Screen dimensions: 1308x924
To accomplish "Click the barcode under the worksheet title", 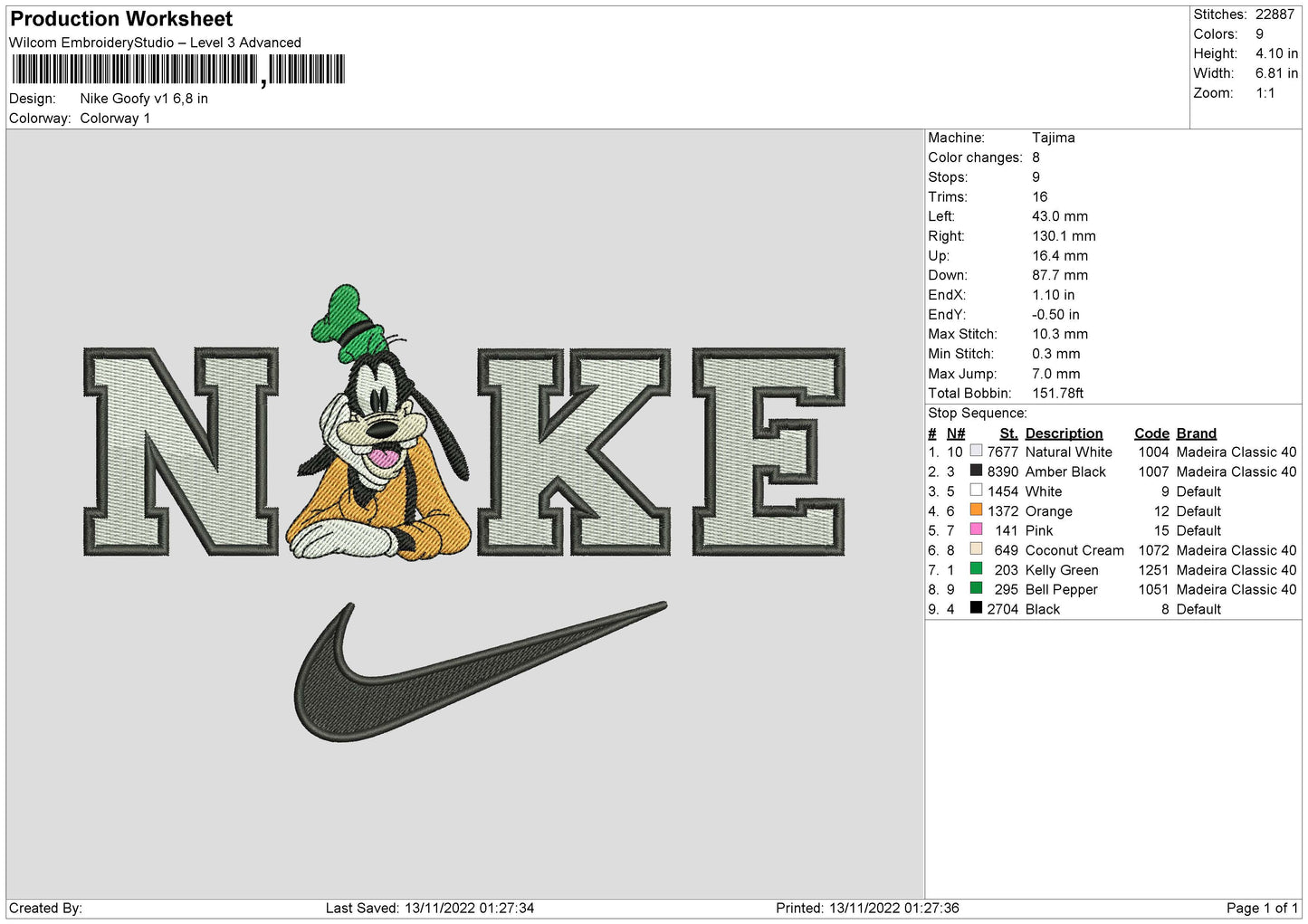I will pos(178,70).
